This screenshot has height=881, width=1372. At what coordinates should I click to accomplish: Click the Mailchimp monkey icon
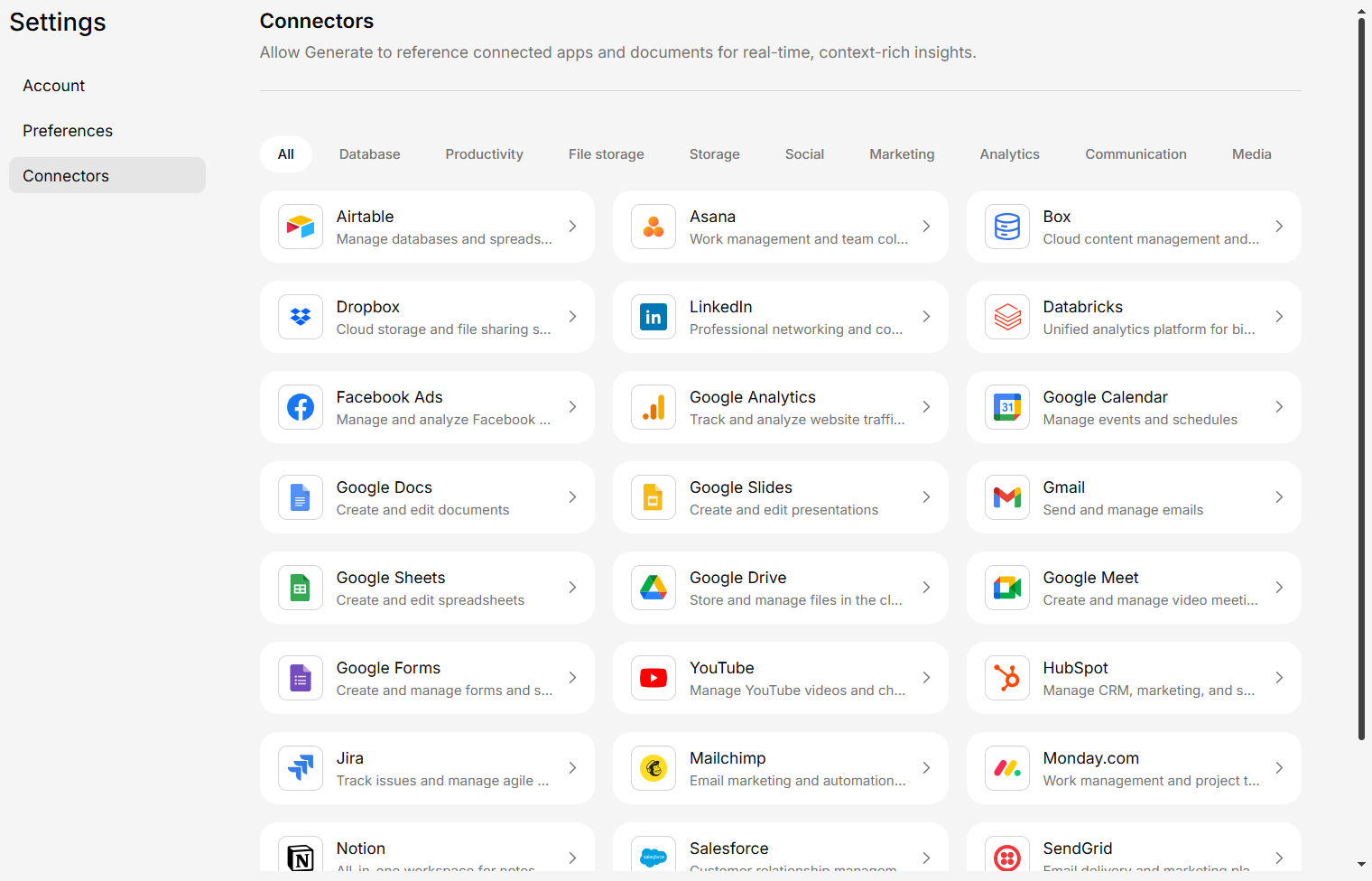[x=654, y=768]
